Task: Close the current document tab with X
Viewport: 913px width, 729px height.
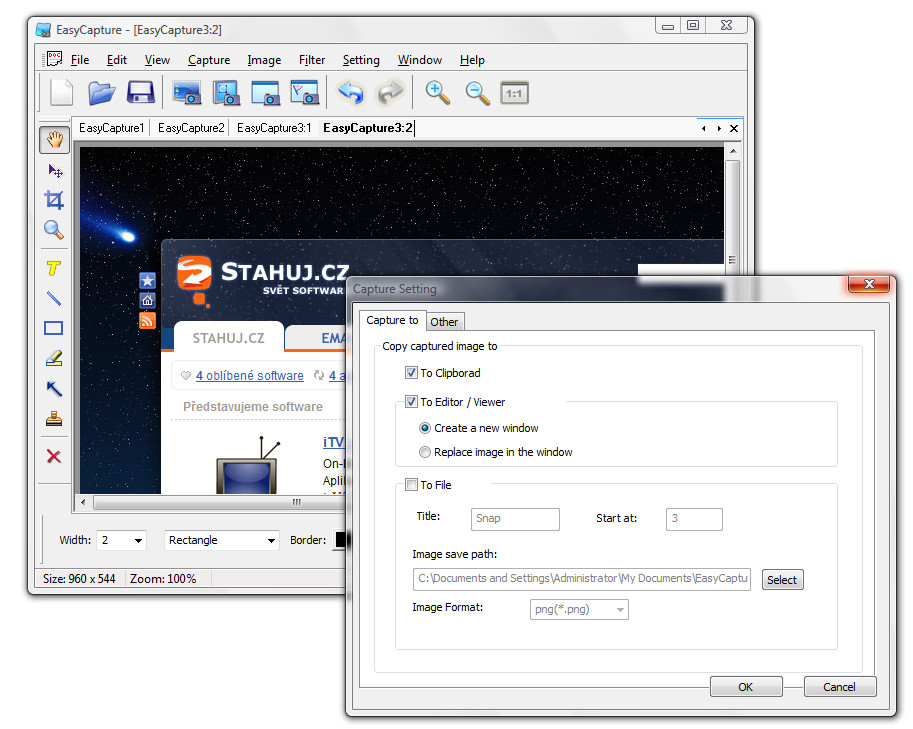Action: pos(734,129)
